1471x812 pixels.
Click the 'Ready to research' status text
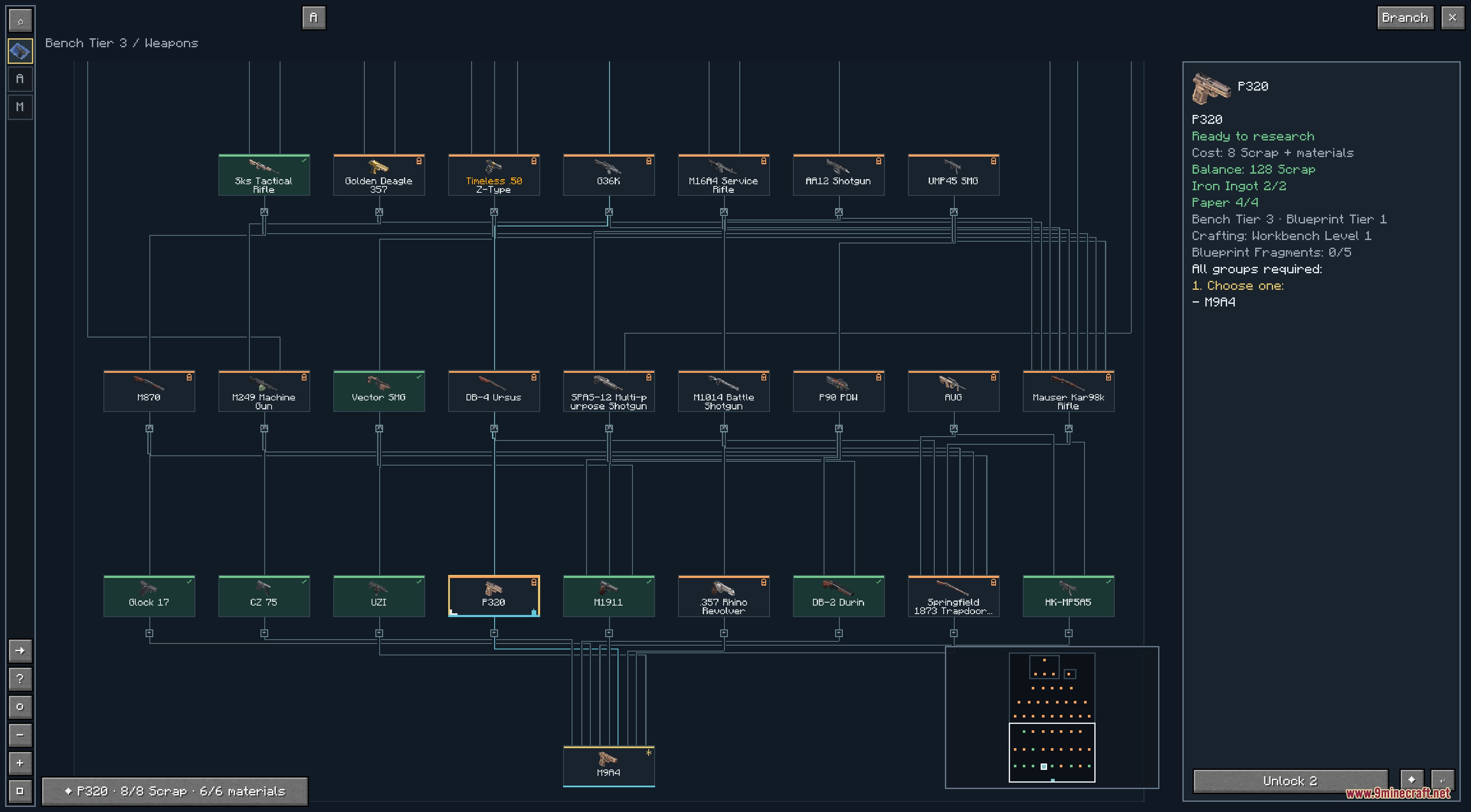pos(1253,137)
